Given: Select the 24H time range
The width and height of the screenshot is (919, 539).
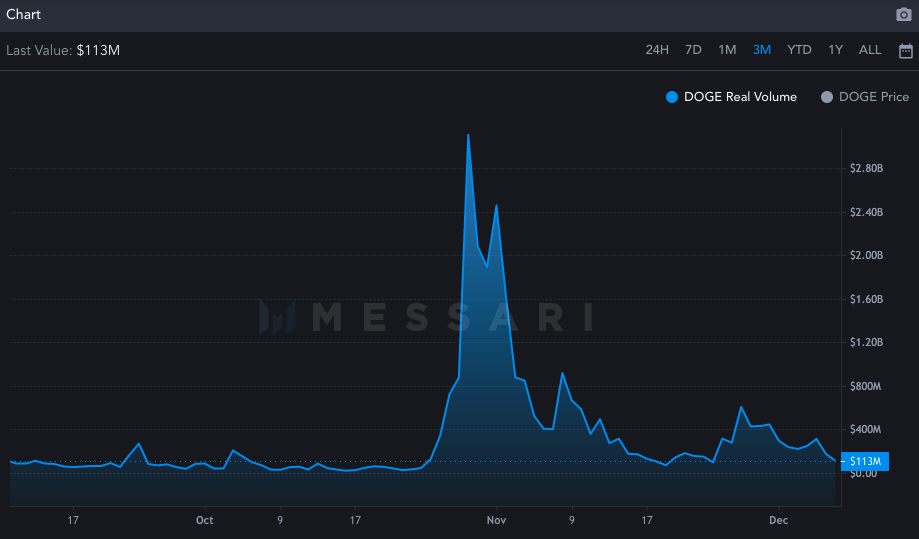Looking at the screenshot, I should 657,50.
